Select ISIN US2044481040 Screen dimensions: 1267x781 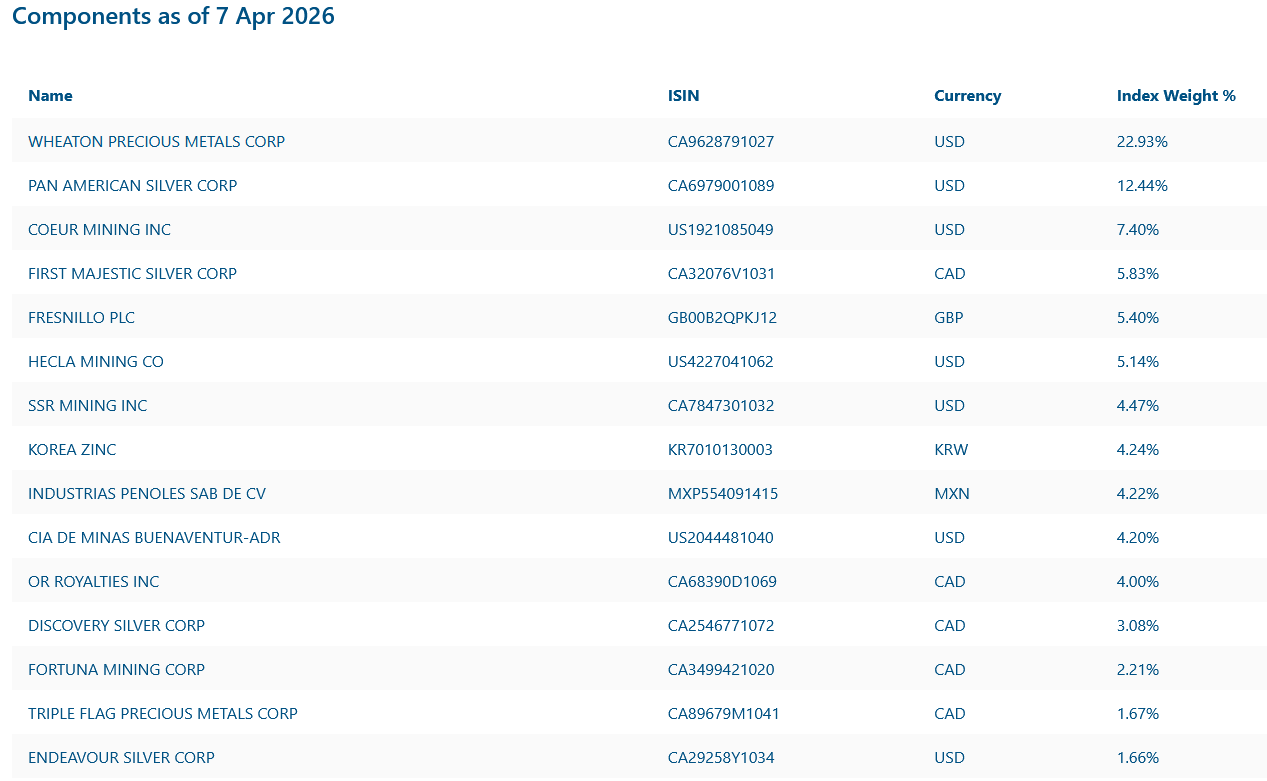pos(721,538)
